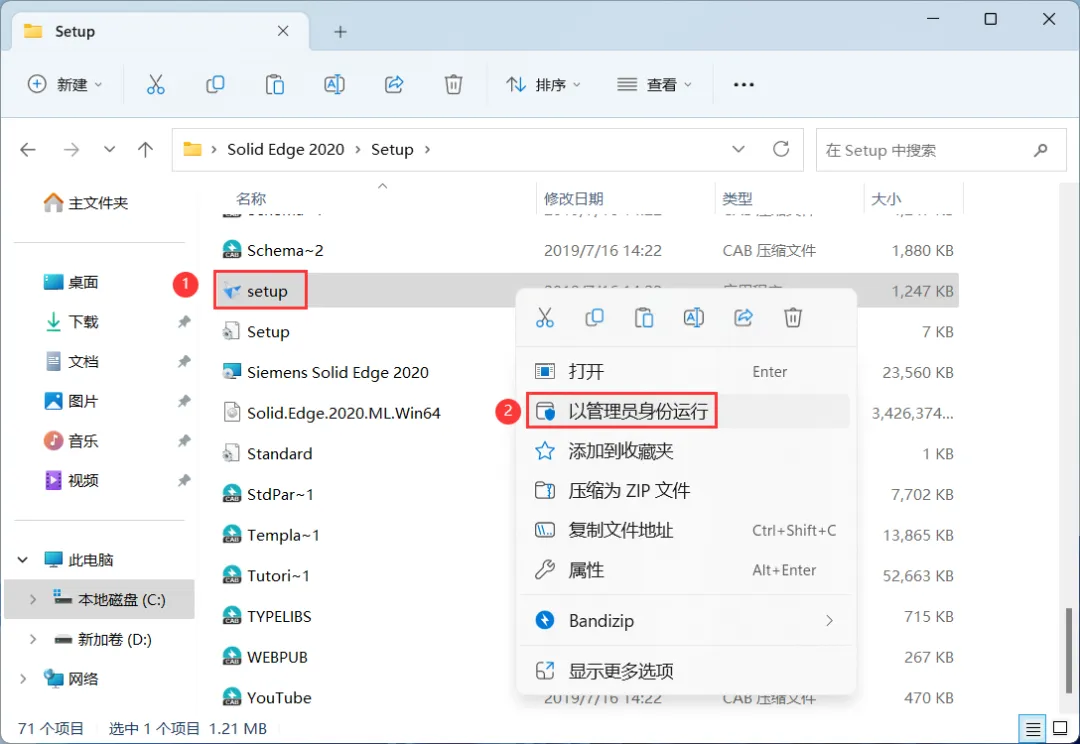Select the Solid.Edge.2020.ML.Win64 file
The width and height of the screenshot is (1080, 744).
point(331,413)
